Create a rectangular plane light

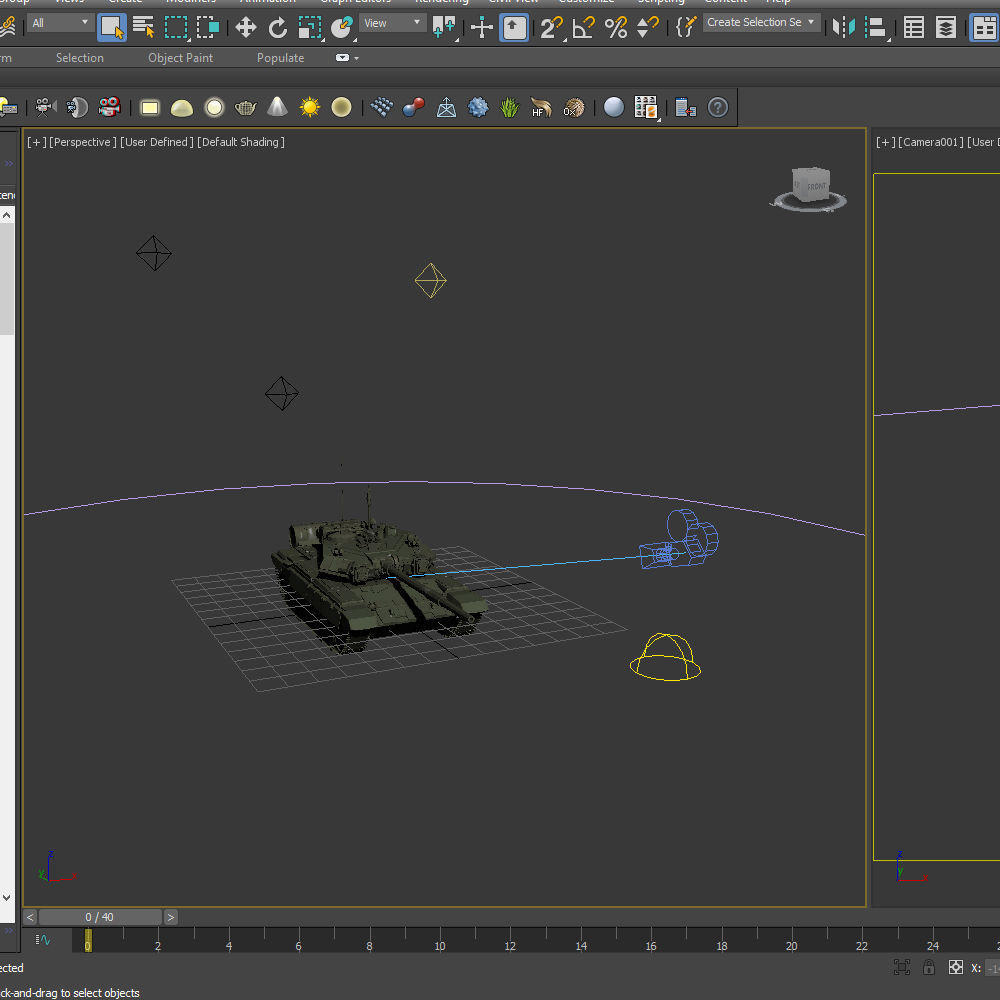click(150, 108)
